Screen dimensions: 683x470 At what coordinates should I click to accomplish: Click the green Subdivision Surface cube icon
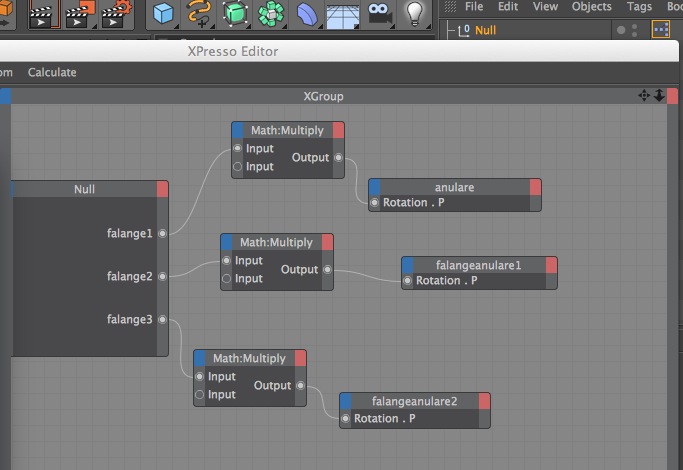click(x=235, y=13)
